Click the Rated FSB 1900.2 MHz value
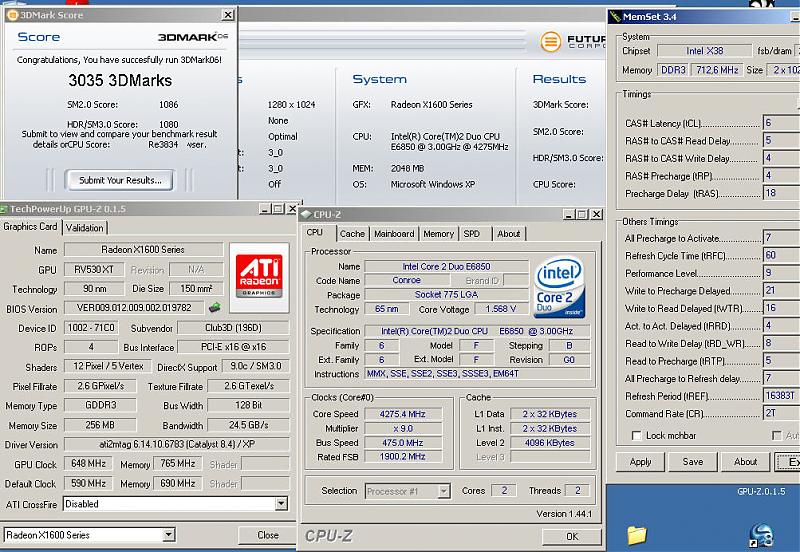This screenshot has width=800, height=552. click(x=403, y=457)
